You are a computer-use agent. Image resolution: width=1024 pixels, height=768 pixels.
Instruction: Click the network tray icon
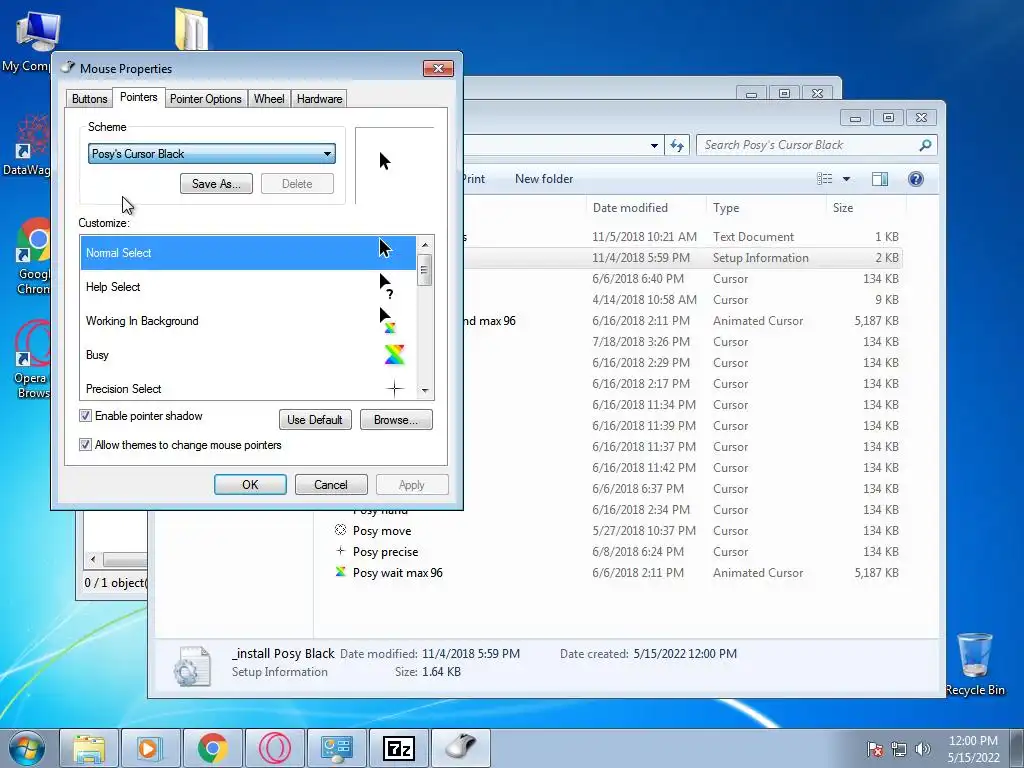click(x=899, y=749)
